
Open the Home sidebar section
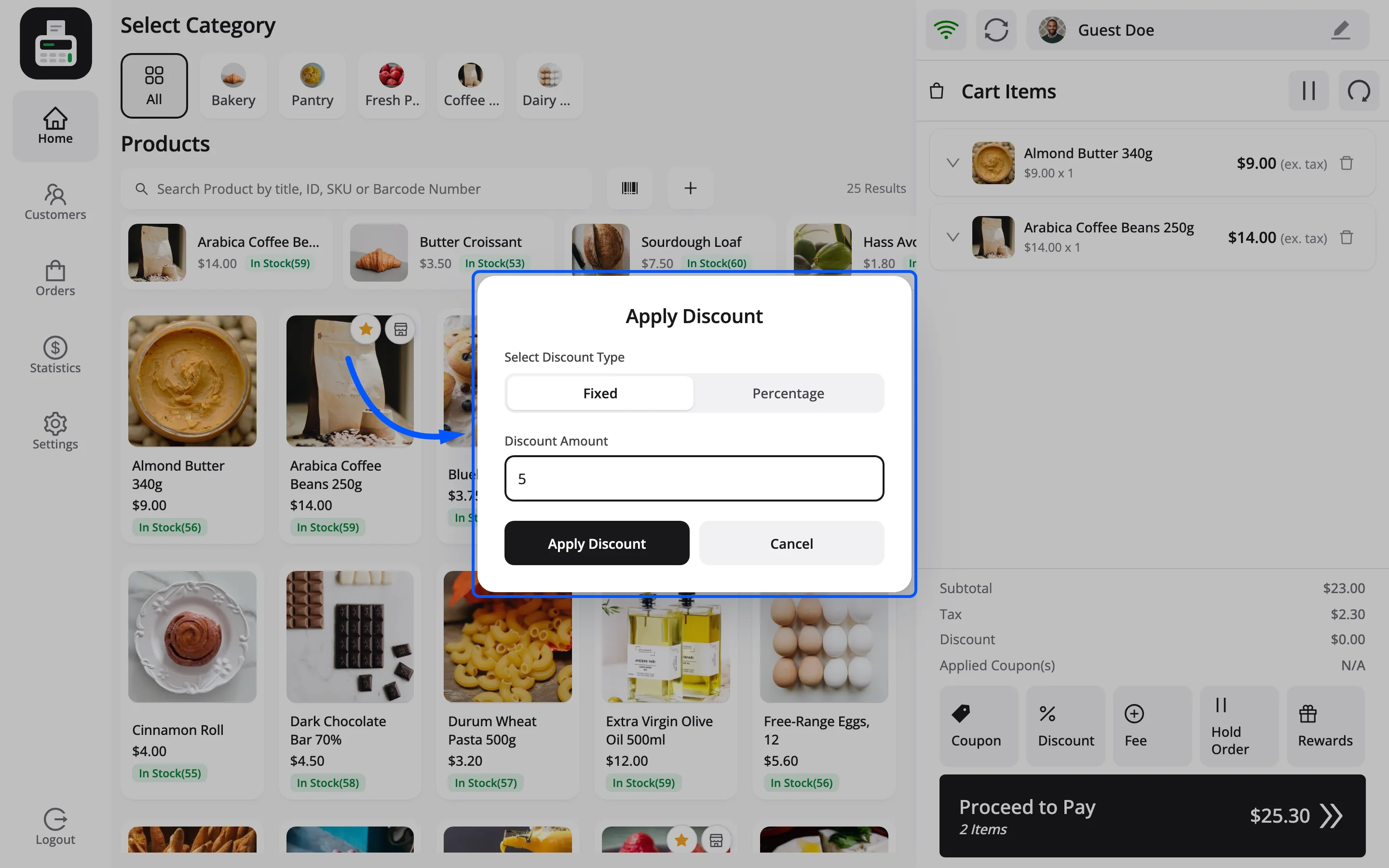[x=55, y=126]
